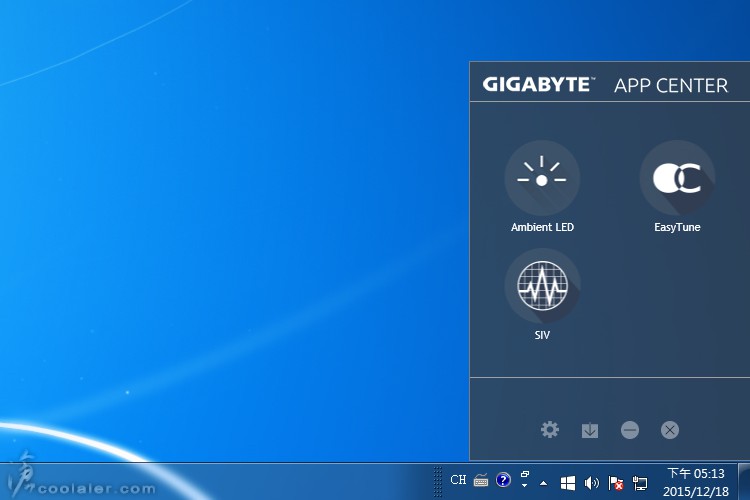
Task: Click the blue help question mark icon
Action: [x=503, y=479]
